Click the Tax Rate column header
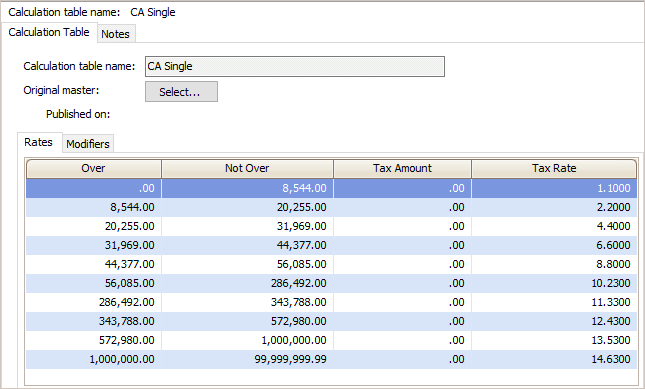Screen dimensions: 645x389 point(554,169)
